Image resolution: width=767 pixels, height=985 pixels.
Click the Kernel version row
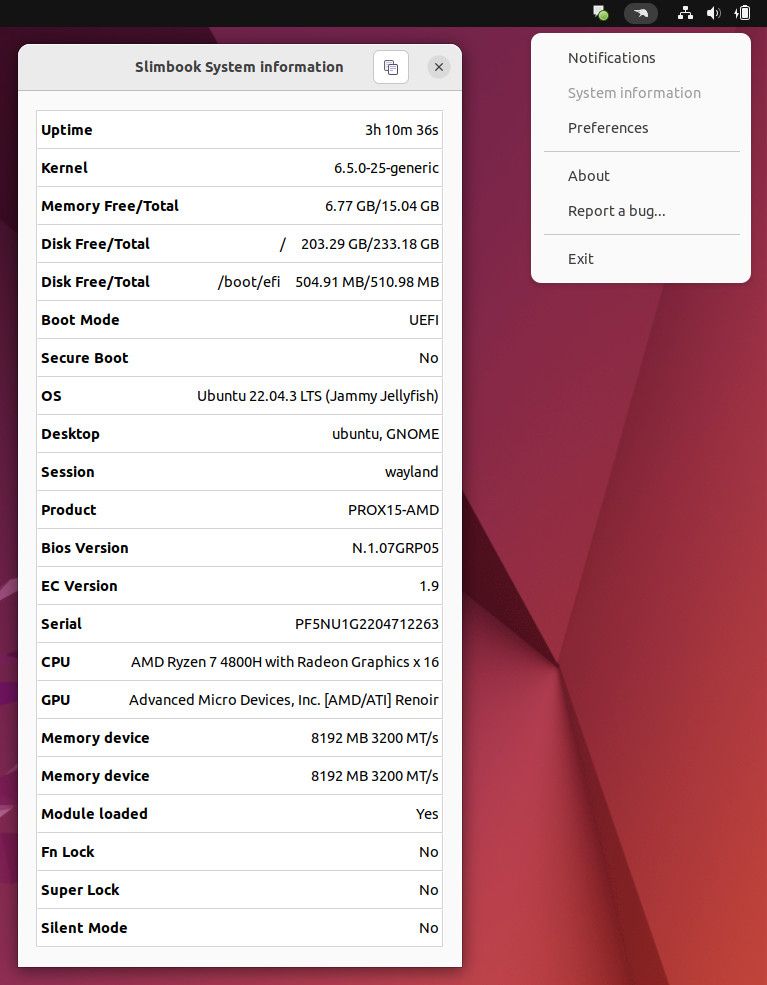[239, 168]
